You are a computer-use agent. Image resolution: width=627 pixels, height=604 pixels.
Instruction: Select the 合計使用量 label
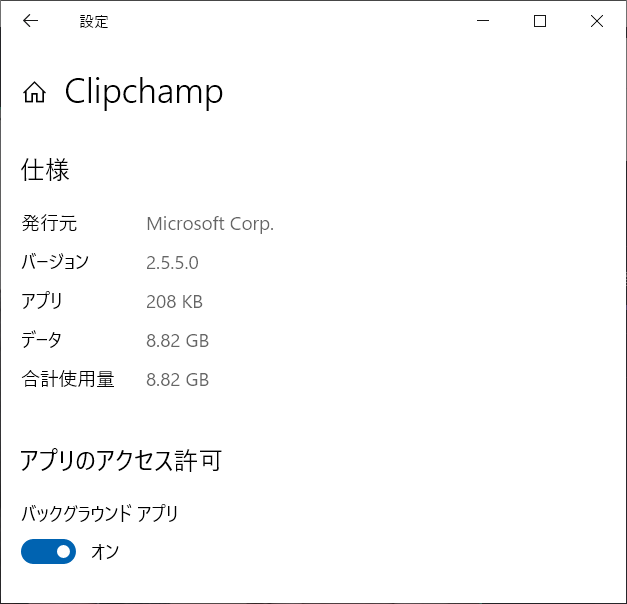point(68,379)
